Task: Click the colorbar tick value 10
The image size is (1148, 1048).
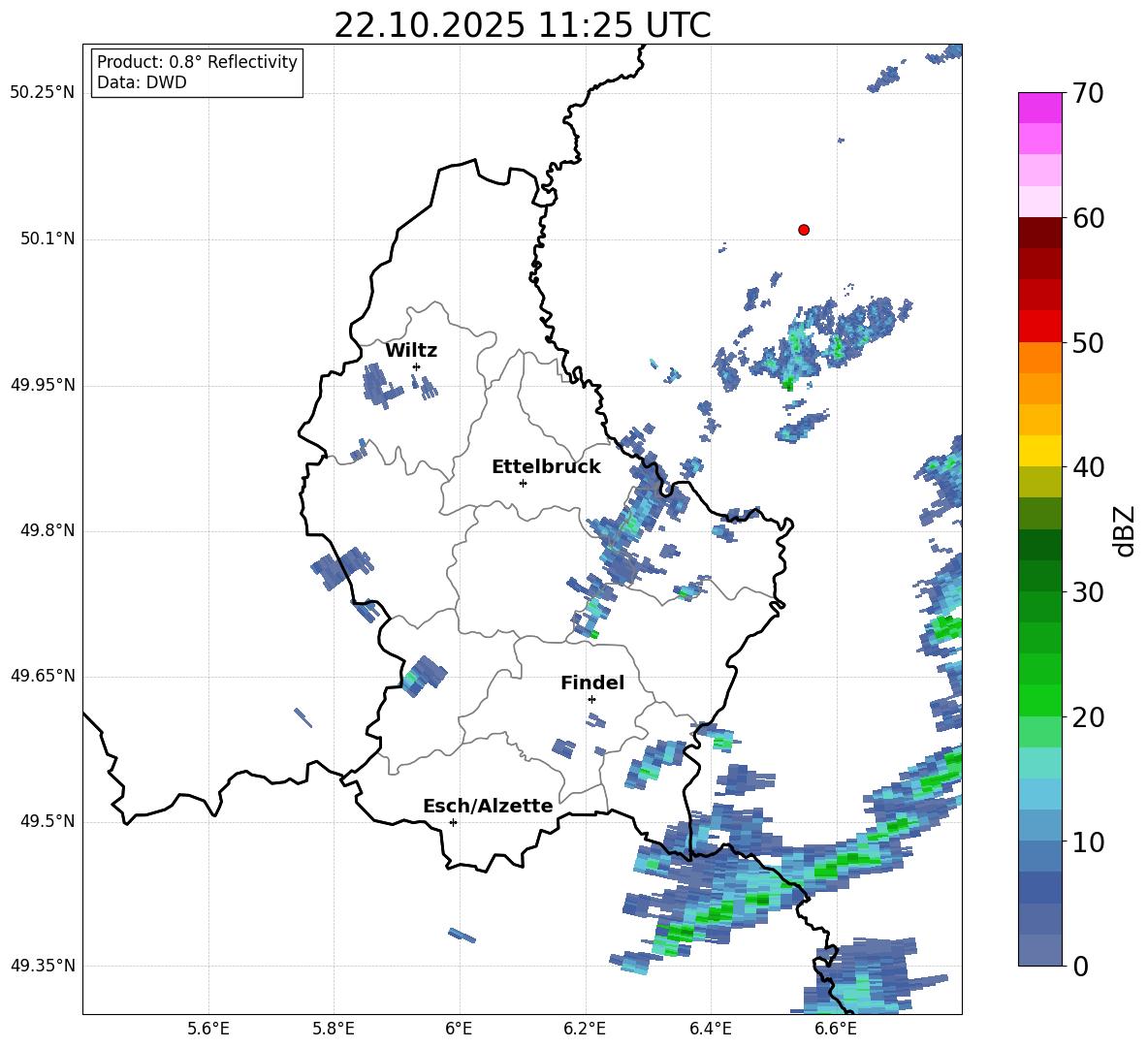Action: tap(1089, 842)
